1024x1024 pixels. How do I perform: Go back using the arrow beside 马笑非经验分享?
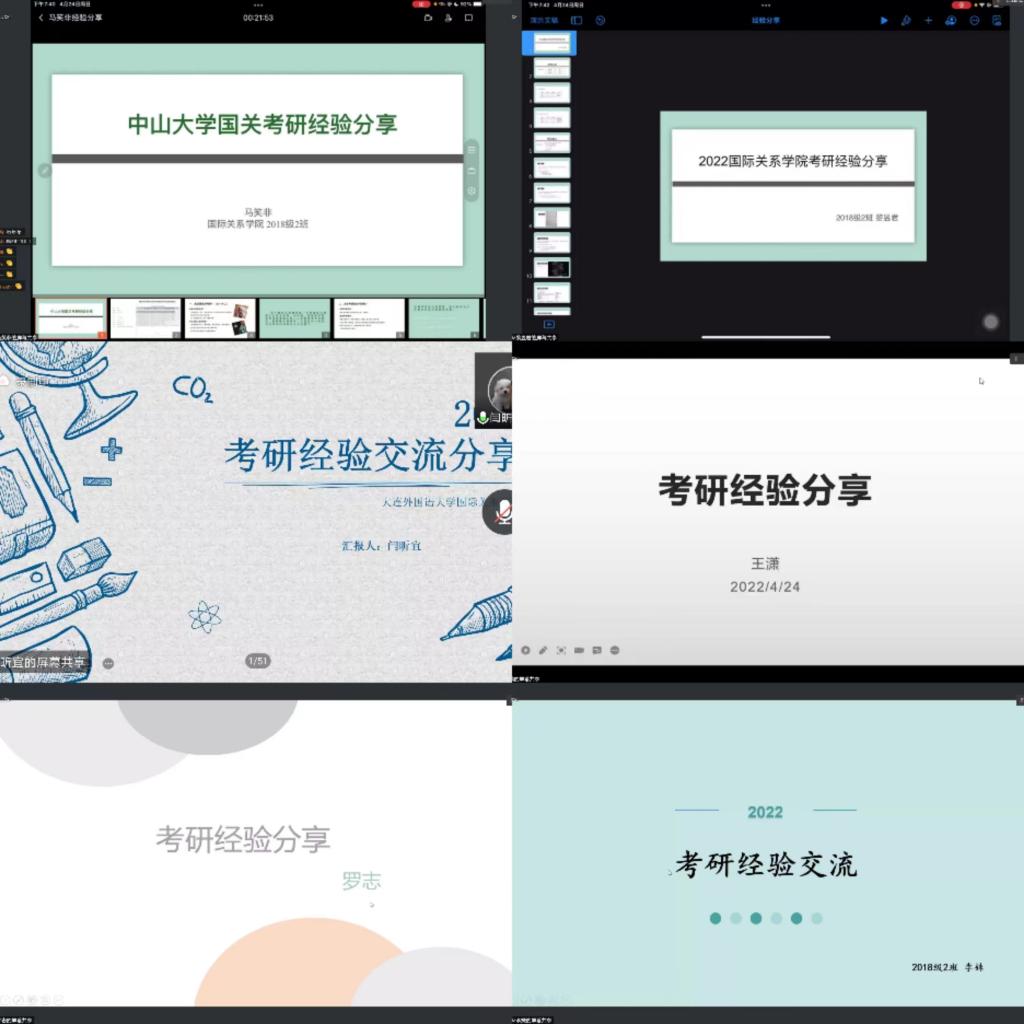(41, 18)
